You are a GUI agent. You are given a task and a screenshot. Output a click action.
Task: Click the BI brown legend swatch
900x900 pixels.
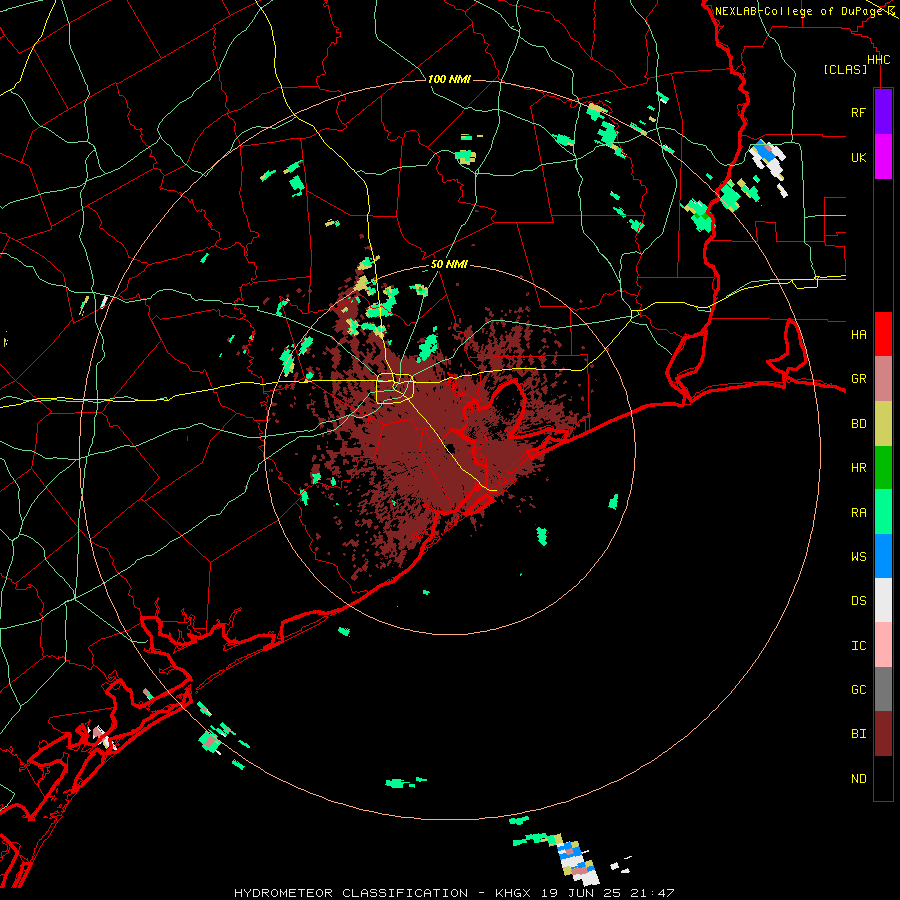click(883, 734)
